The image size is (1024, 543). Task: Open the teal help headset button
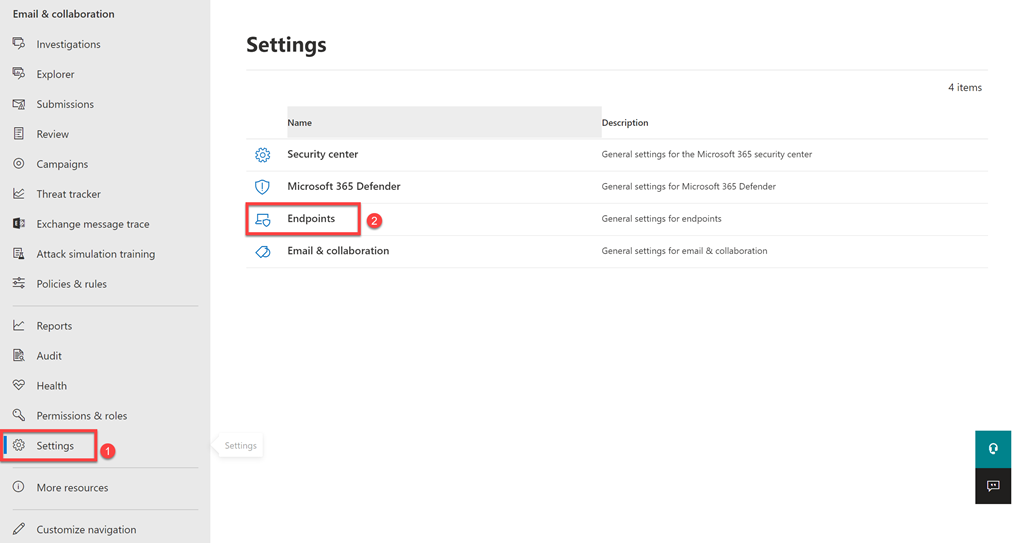[x=993, y=449]
